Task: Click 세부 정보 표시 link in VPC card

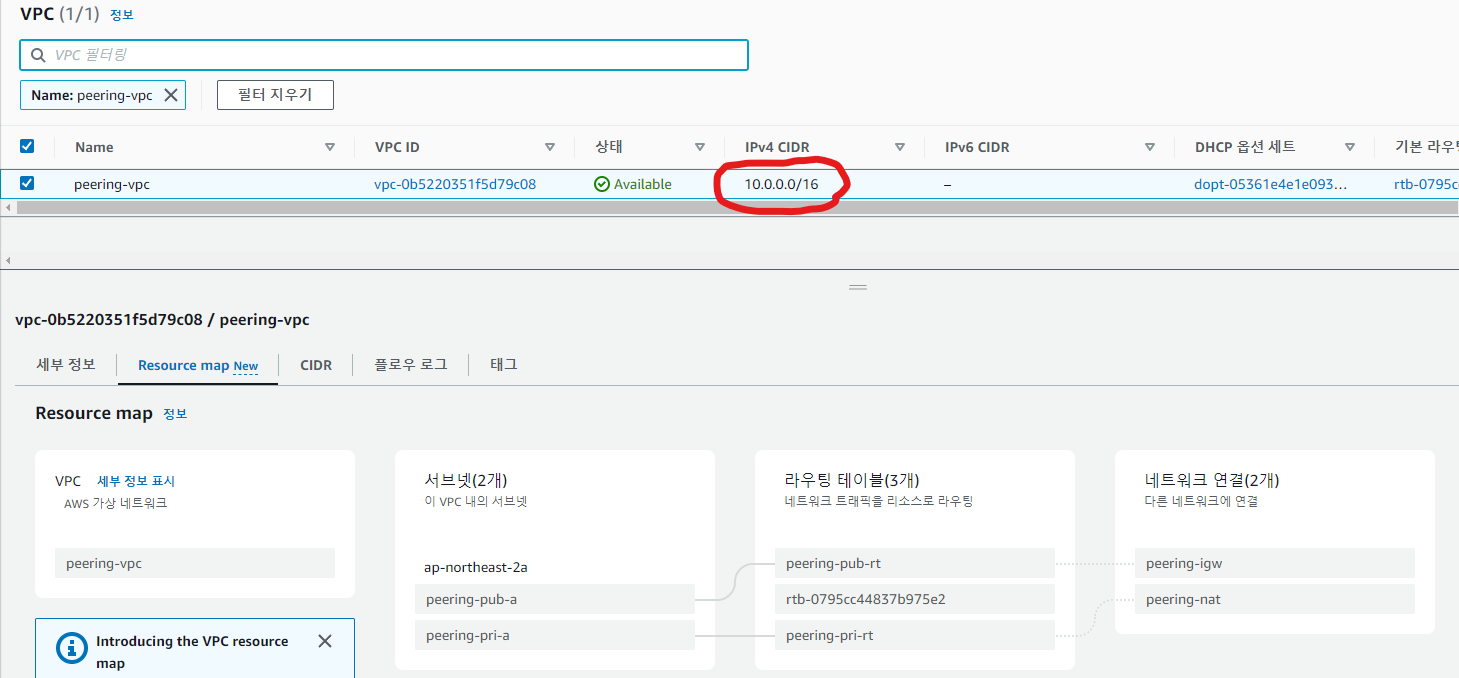Action: (x=136, y=481)
